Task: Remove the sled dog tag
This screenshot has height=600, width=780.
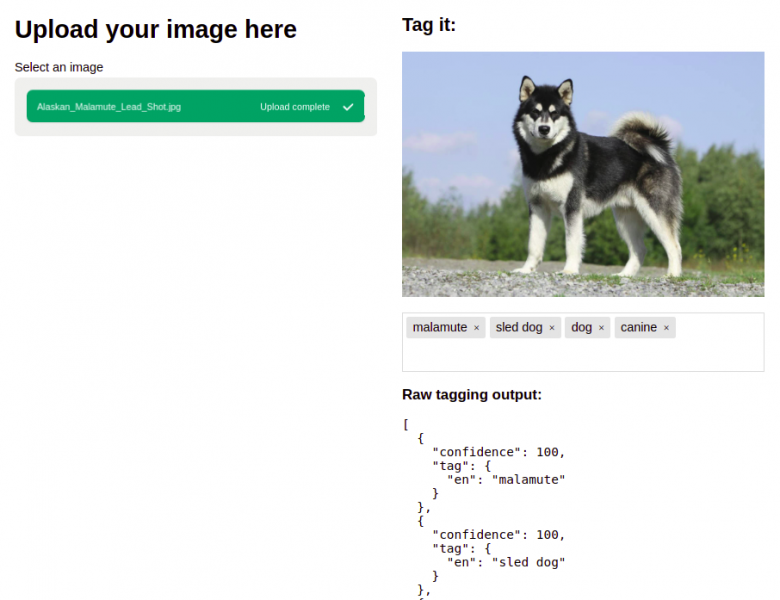Action: tap(552, 328)
